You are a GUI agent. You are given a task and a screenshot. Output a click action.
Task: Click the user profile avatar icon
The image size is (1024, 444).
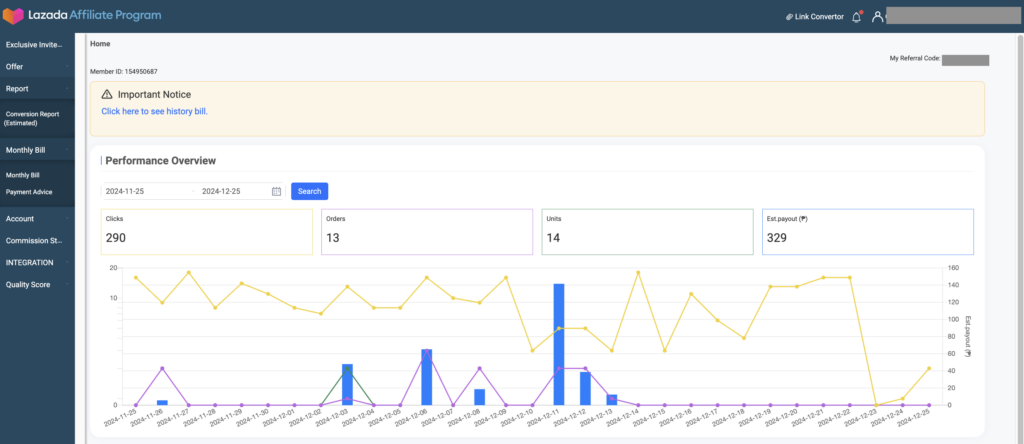(878, 17)
